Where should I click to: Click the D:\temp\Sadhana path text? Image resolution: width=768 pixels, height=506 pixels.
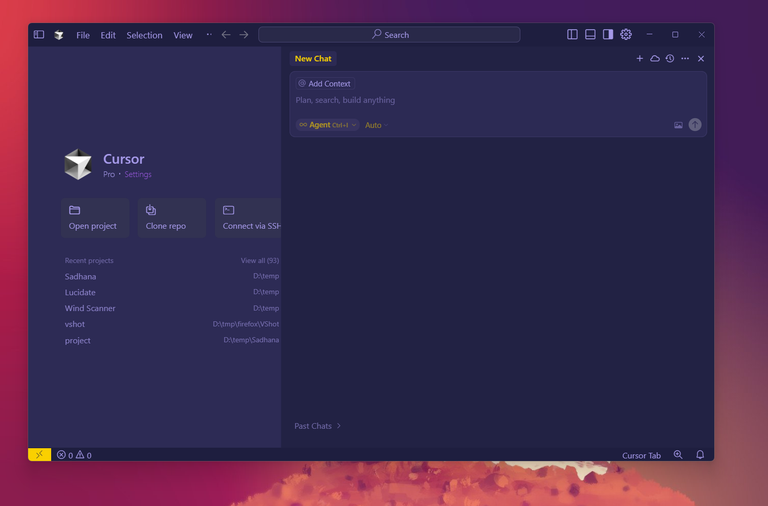click(x=251, y=340)
